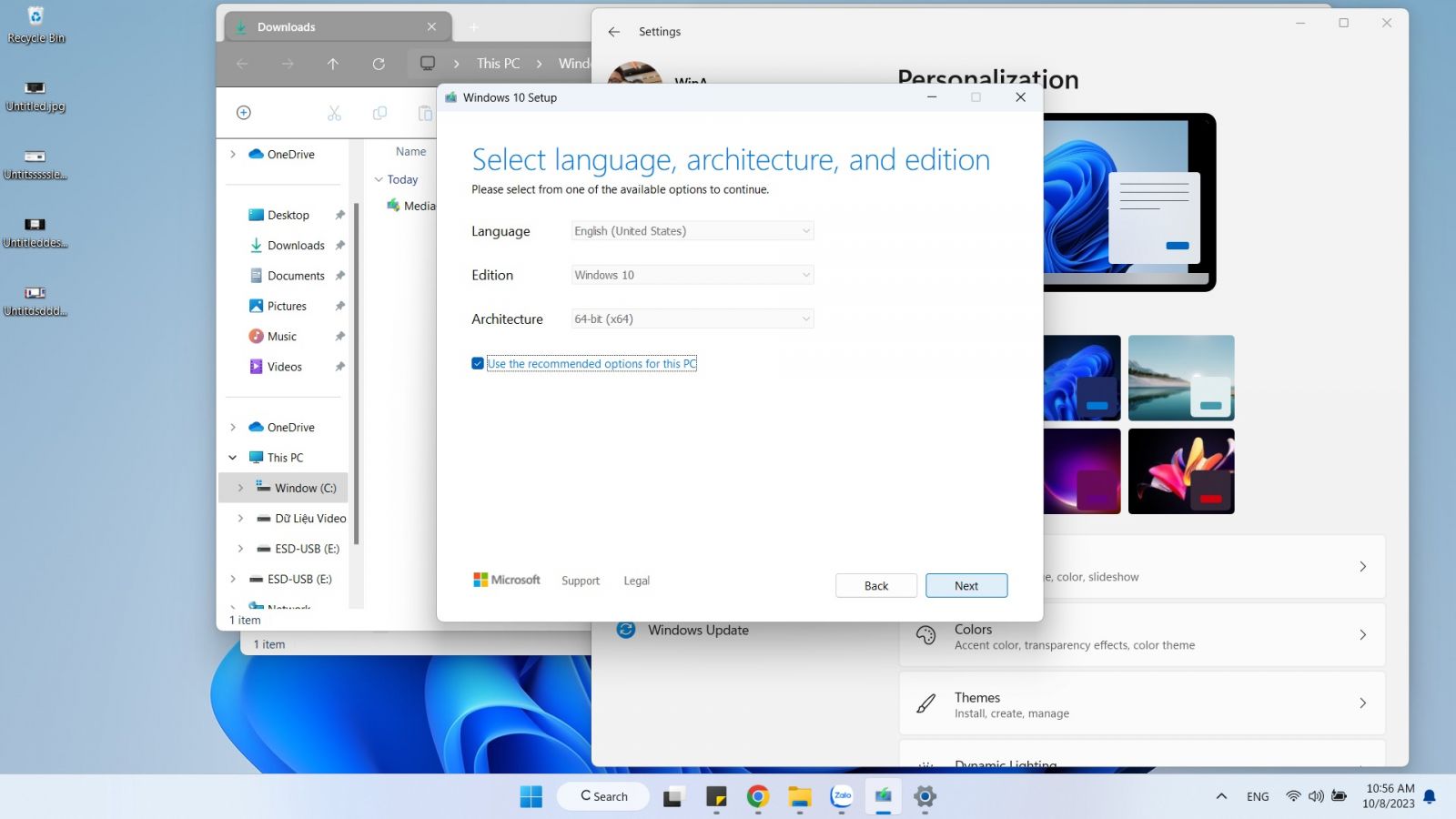Click the taskbar Search box
The image size is (1456, 819).
[603, 796]
